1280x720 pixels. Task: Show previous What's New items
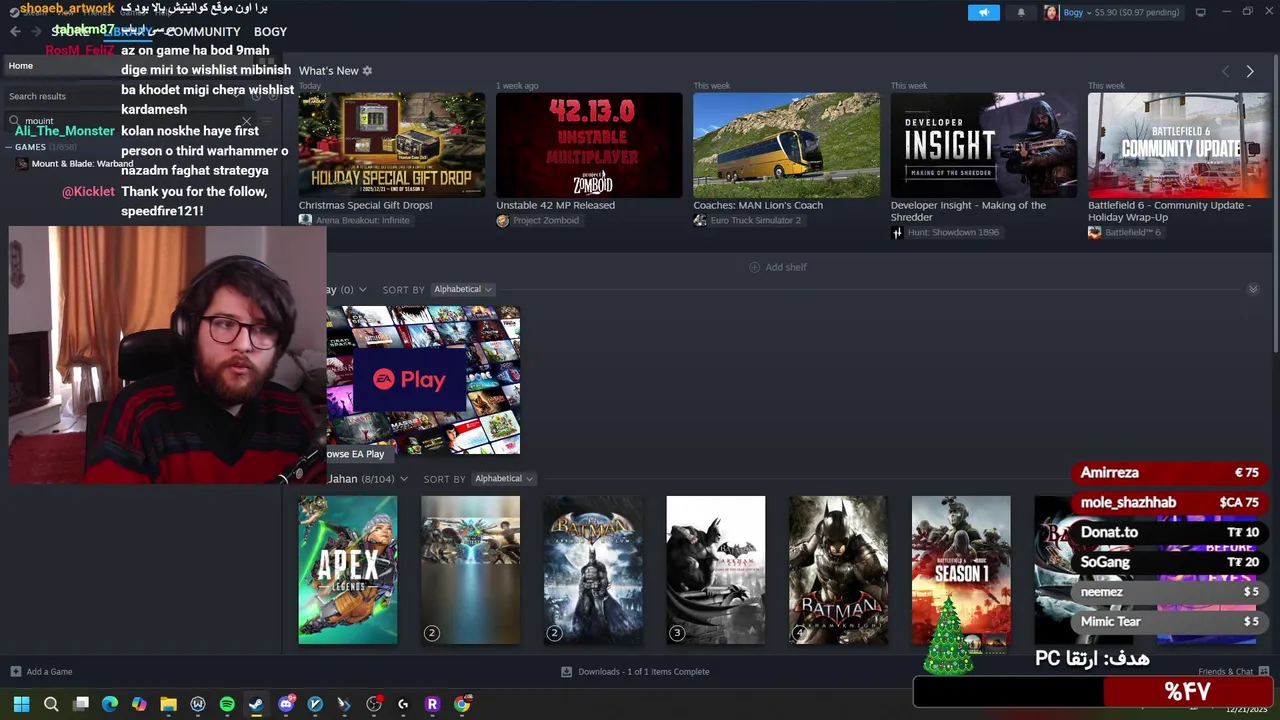(x=1225, y=71)
